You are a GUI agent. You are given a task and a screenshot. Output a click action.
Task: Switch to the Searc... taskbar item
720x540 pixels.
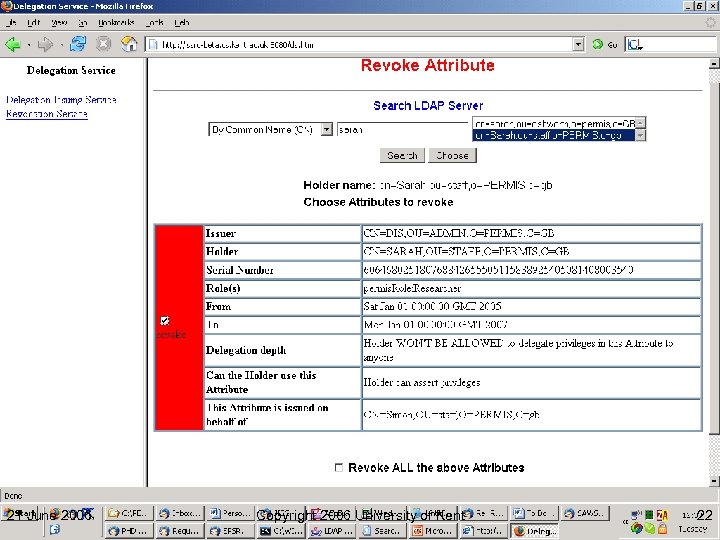(382, 531)
